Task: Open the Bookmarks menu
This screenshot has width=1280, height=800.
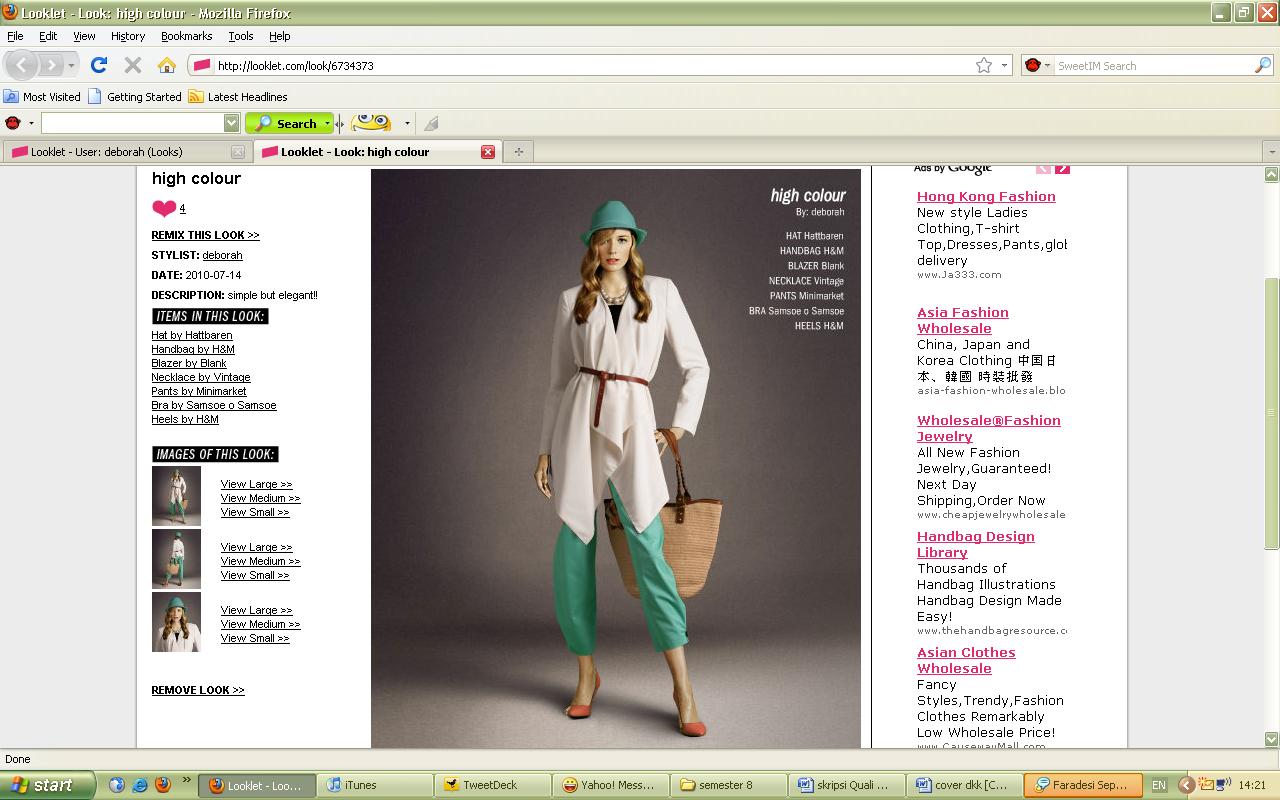Action: coord(186,36)
